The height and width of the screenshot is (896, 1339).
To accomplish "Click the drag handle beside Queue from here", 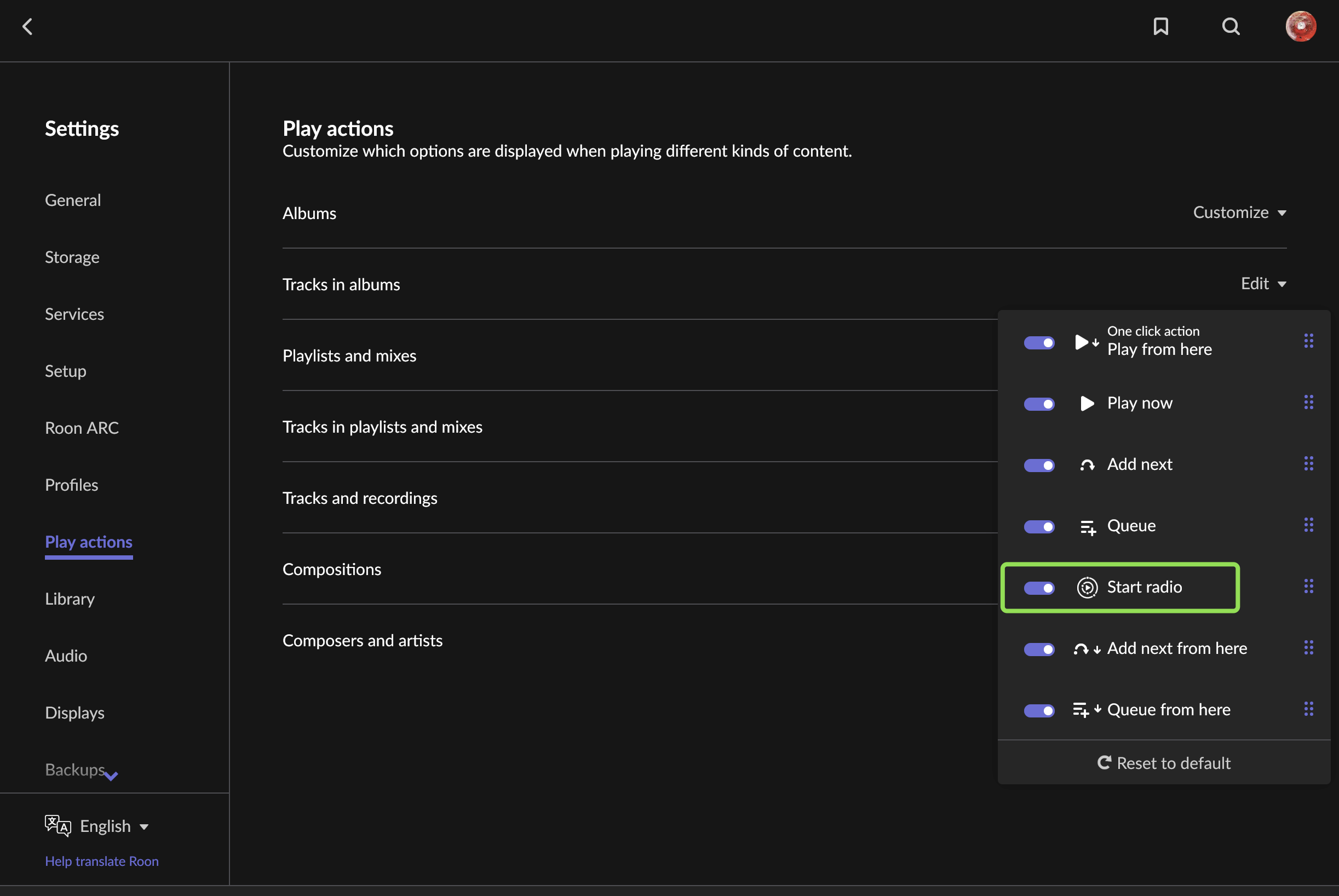I will pos(1308,709).
